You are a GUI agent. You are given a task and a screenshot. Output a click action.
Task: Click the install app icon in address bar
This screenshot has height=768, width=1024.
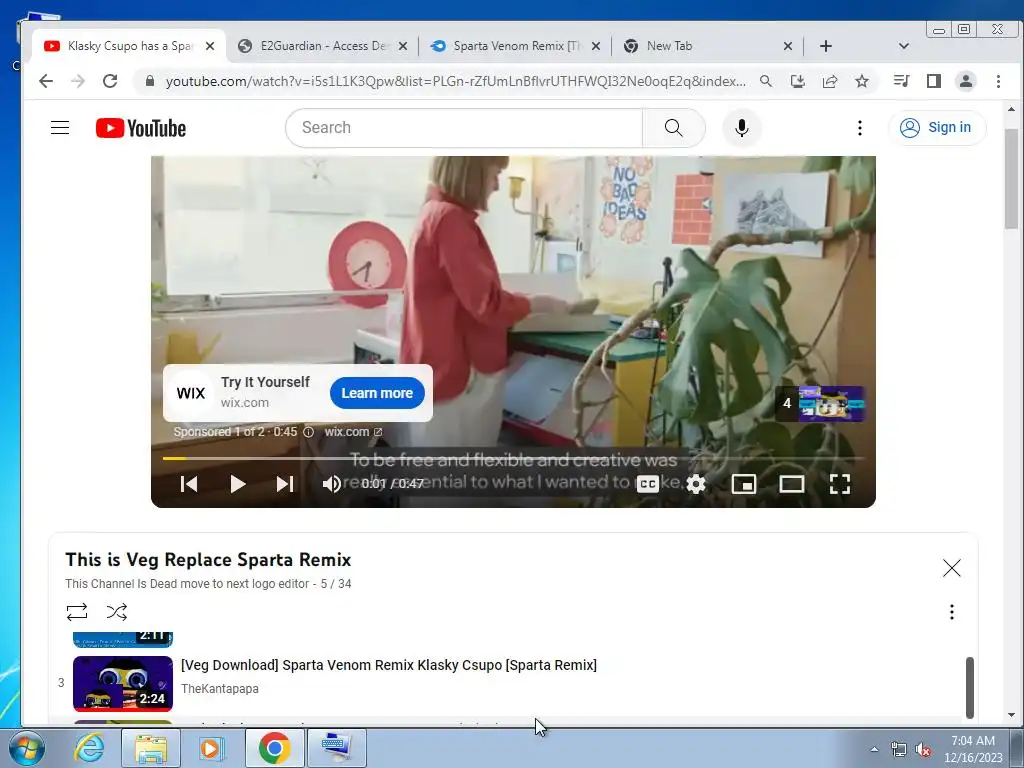pyautogui.click(x=797, y=81)
